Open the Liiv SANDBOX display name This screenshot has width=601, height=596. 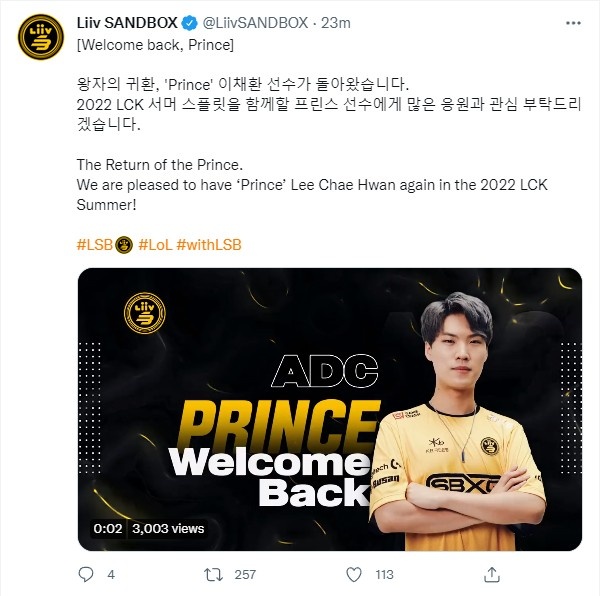click(127, 23)
